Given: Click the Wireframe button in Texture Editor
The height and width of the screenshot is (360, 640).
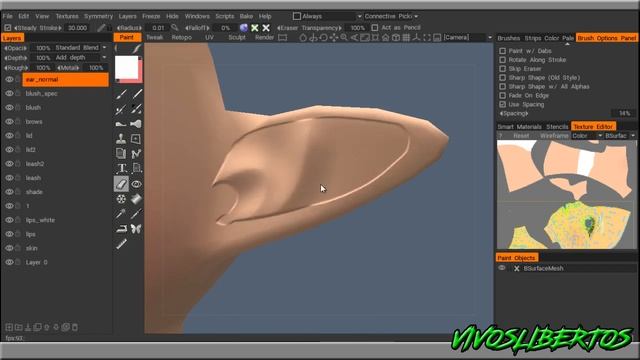Looking at the screenshot, I should pos(554,136).
